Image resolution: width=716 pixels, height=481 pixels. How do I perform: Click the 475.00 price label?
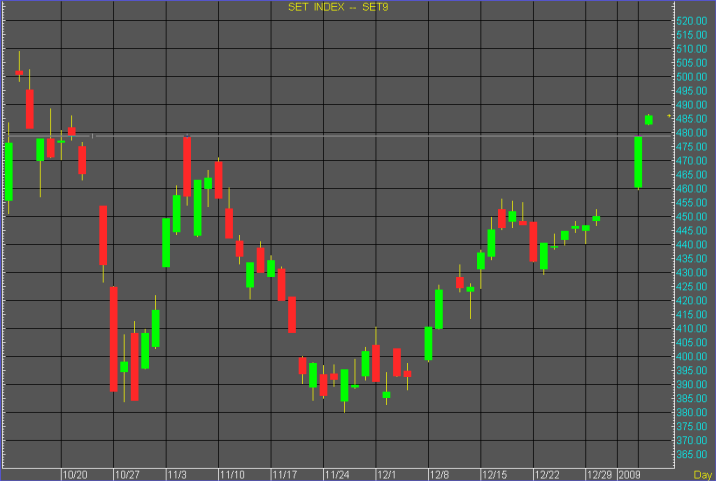[692, 147]
